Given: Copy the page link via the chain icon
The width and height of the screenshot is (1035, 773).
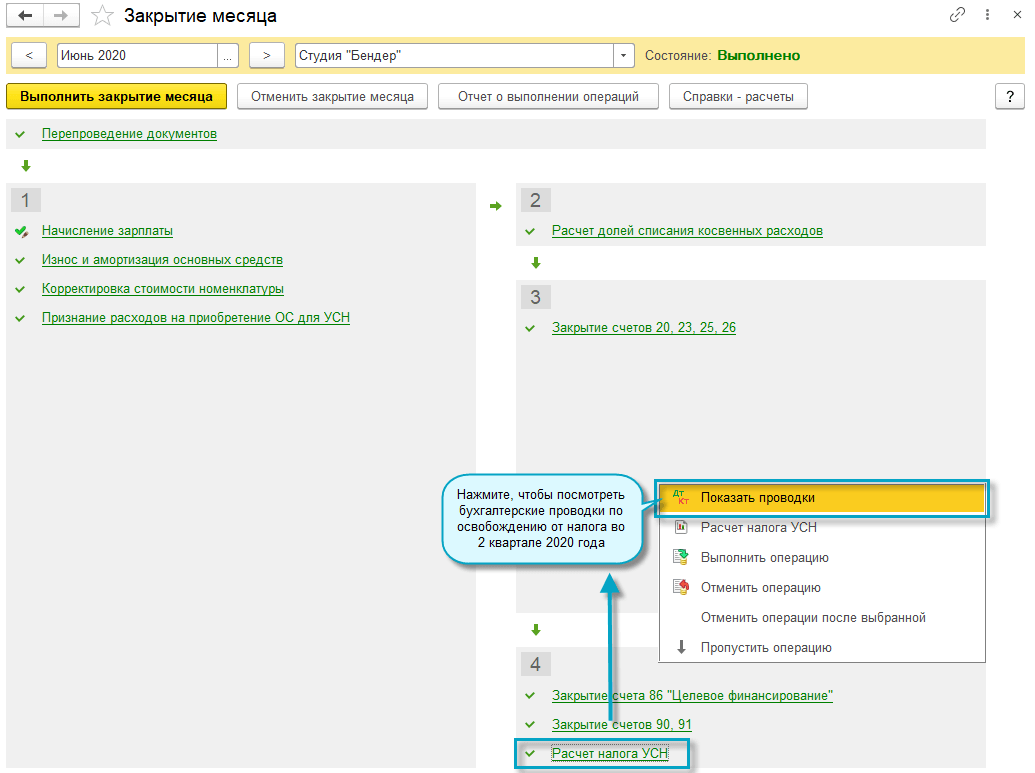Looking at the screenshot, I should (956, 15).
